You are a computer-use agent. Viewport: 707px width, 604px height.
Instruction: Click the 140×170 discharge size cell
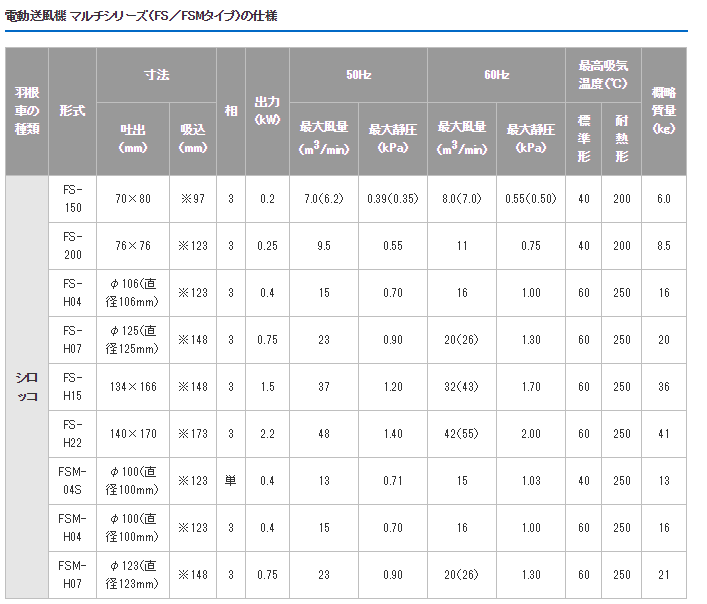132,434
